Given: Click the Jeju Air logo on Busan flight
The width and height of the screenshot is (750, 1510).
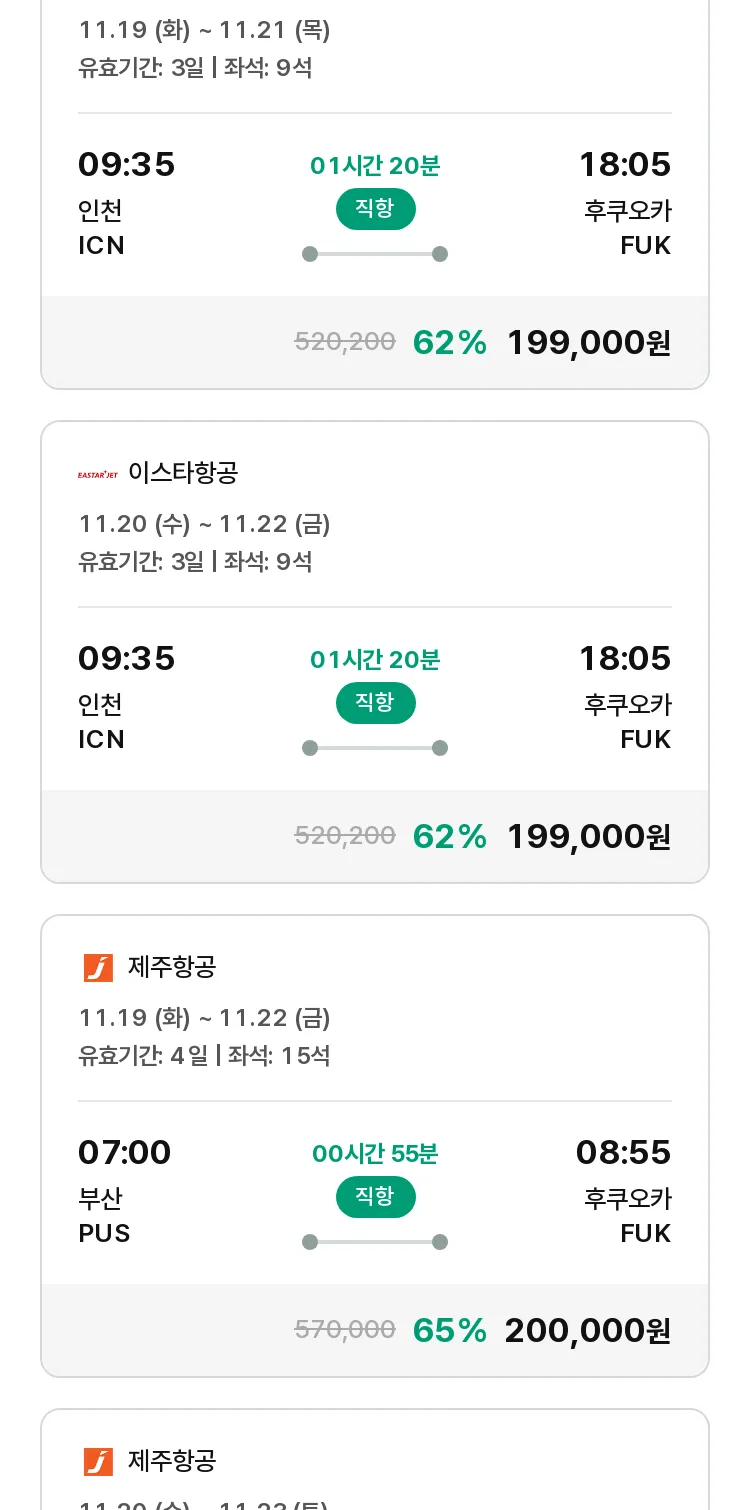Looking at the screenshot, I should point(98,968).
